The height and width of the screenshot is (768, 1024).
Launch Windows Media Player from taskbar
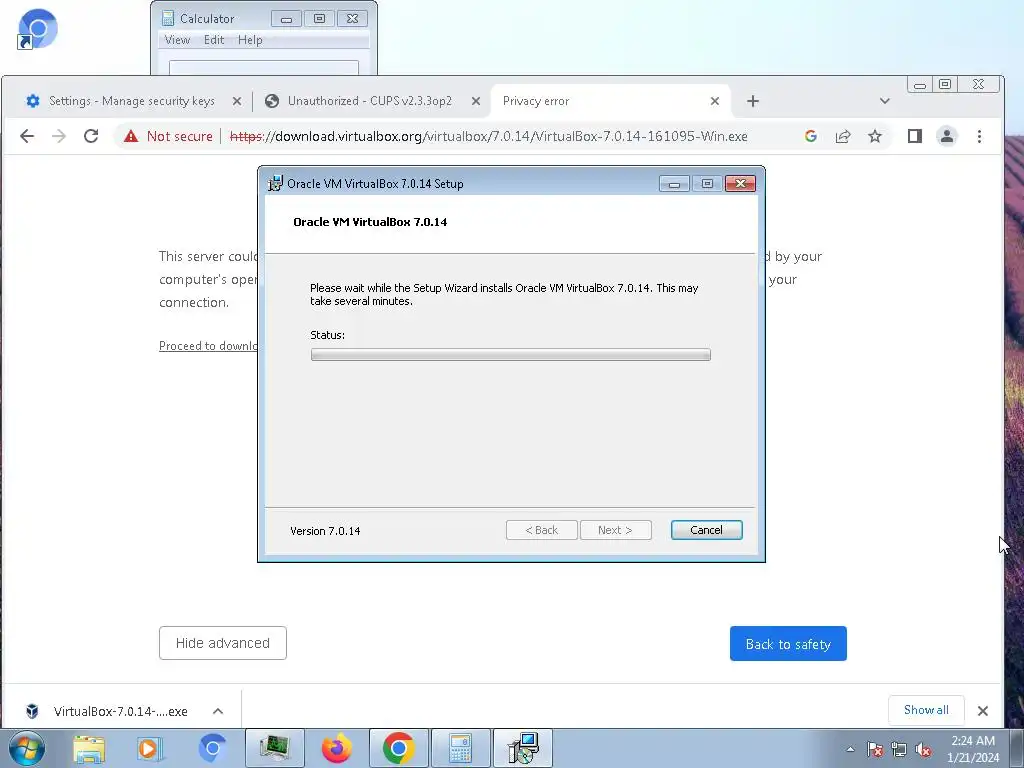[x=150, y=748]
